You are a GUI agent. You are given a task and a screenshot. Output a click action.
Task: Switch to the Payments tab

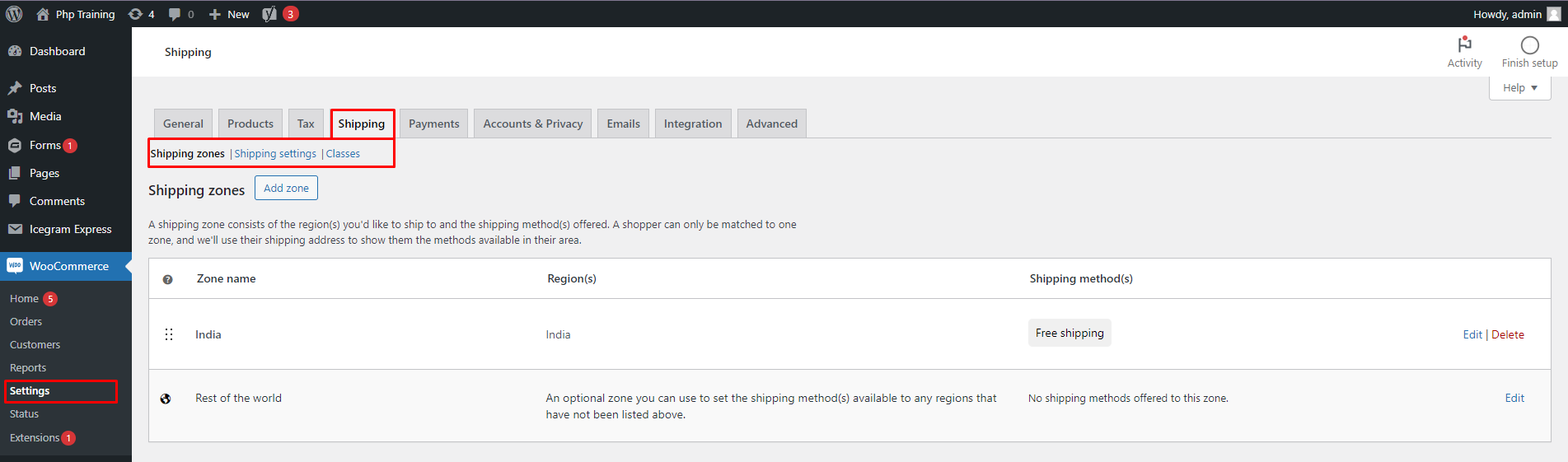tap(433, 124)
